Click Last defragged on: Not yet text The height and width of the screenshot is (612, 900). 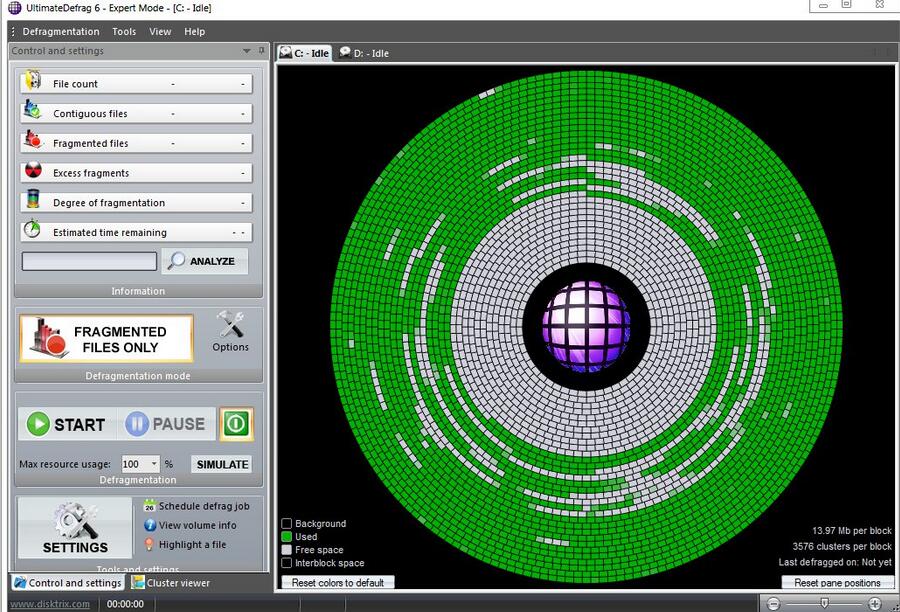point(835,562)
